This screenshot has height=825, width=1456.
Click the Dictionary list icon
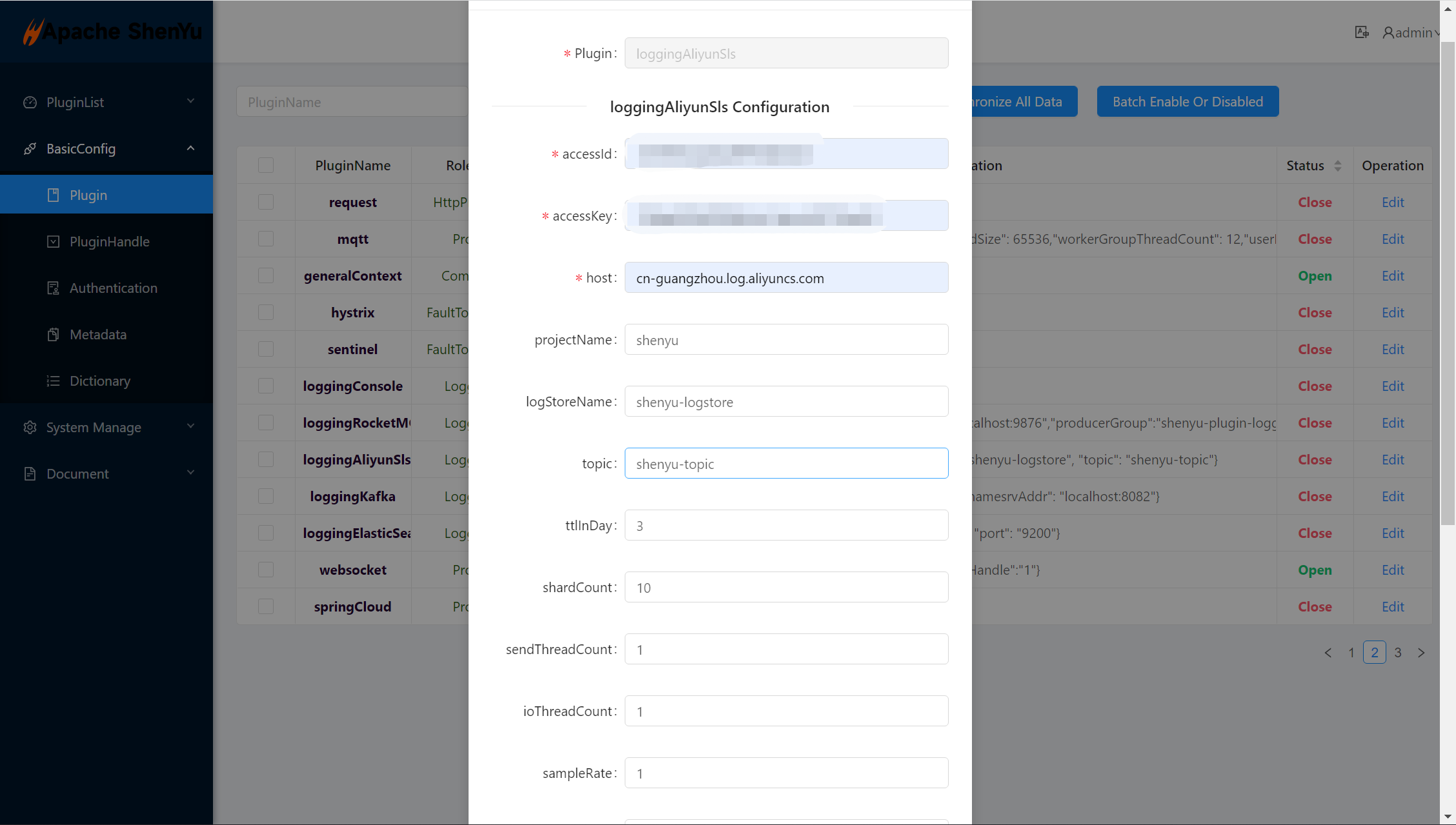tap(54, 381)
